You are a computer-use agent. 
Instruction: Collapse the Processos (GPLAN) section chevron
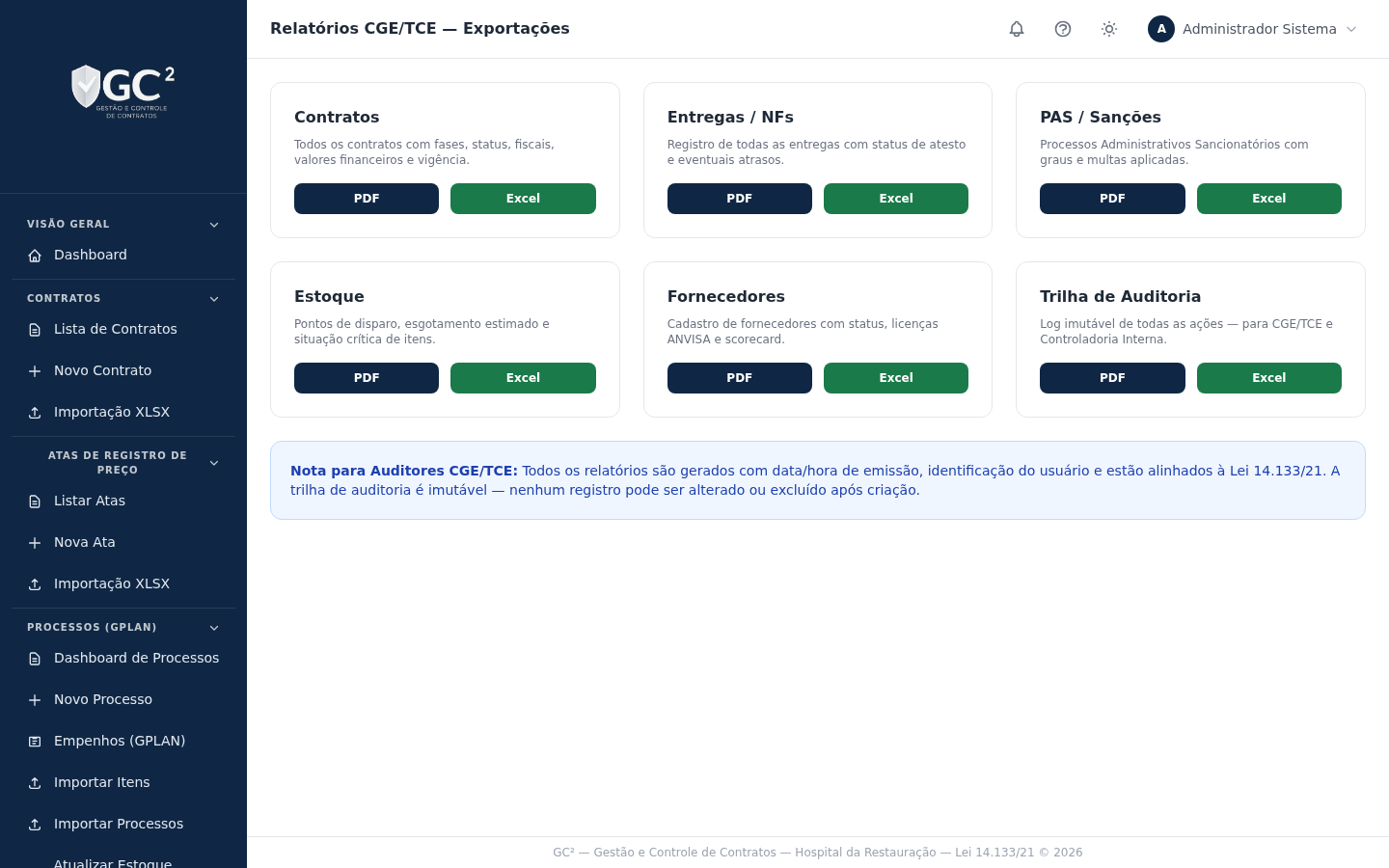pos(214,628)
